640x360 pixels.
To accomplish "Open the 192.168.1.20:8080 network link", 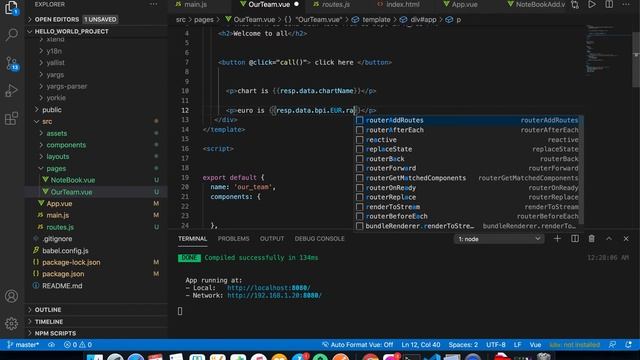I will tap(274, 296).
